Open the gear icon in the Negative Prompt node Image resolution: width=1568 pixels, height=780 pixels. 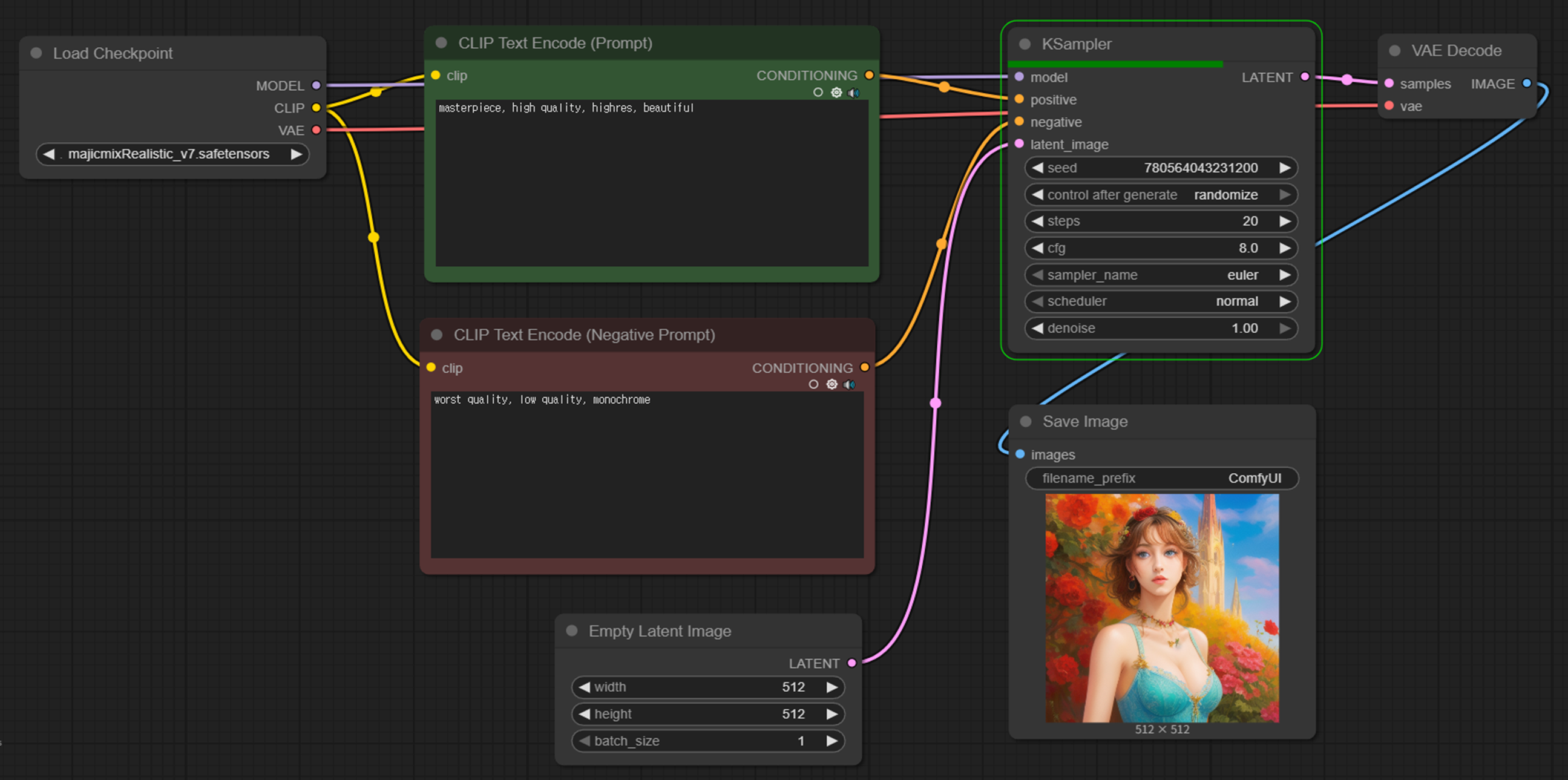point(832,384)
